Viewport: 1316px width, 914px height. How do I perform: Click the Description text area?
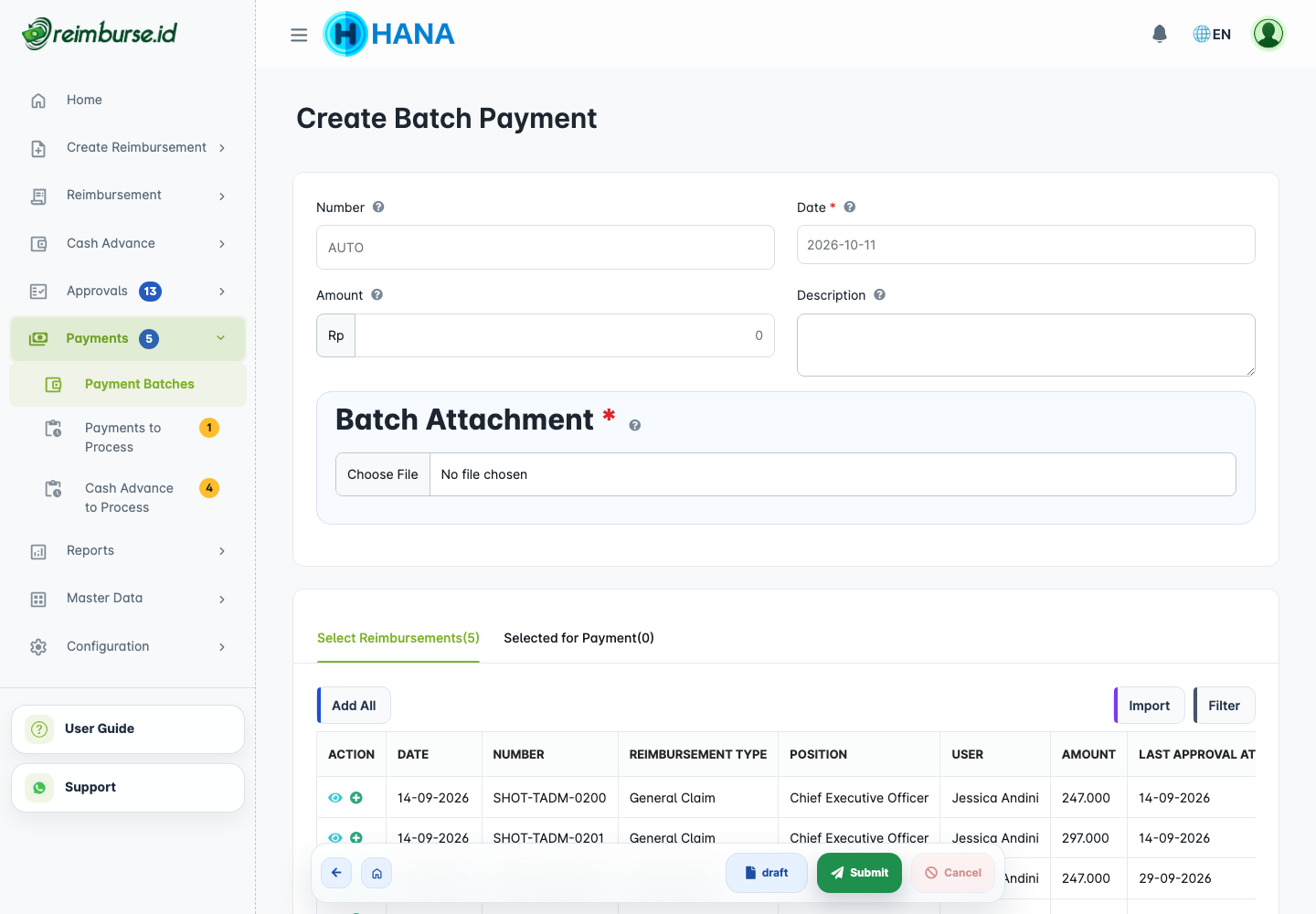[x=1025, y=345]
